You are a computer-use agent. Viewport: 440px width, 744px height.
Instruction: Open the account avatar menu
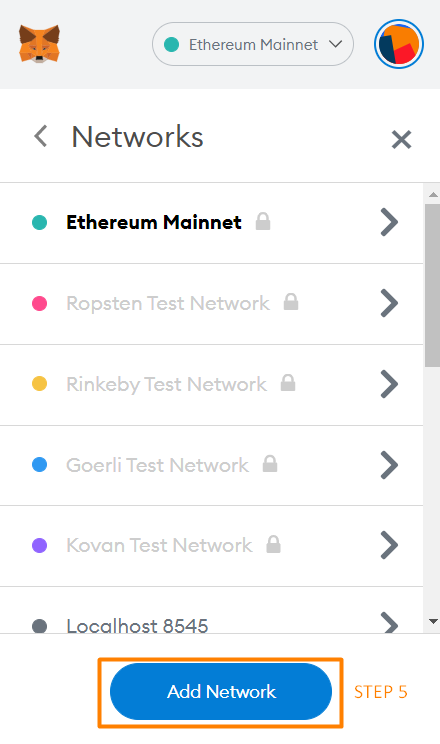click(x=399, y=44)
